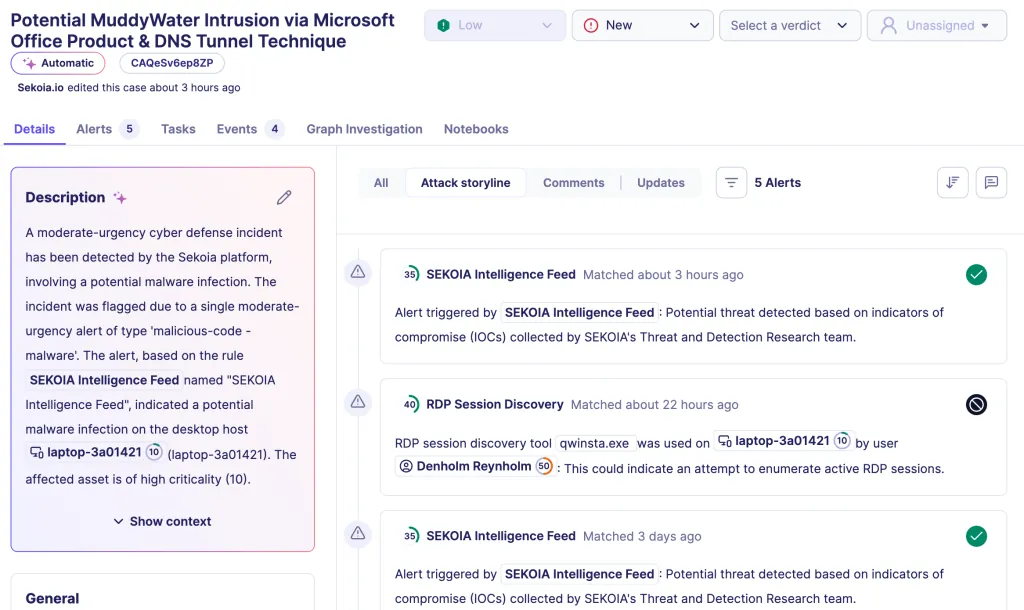Open the New status dropdown
Screen dimensions: 1024x610
click(x=643, y=25)
